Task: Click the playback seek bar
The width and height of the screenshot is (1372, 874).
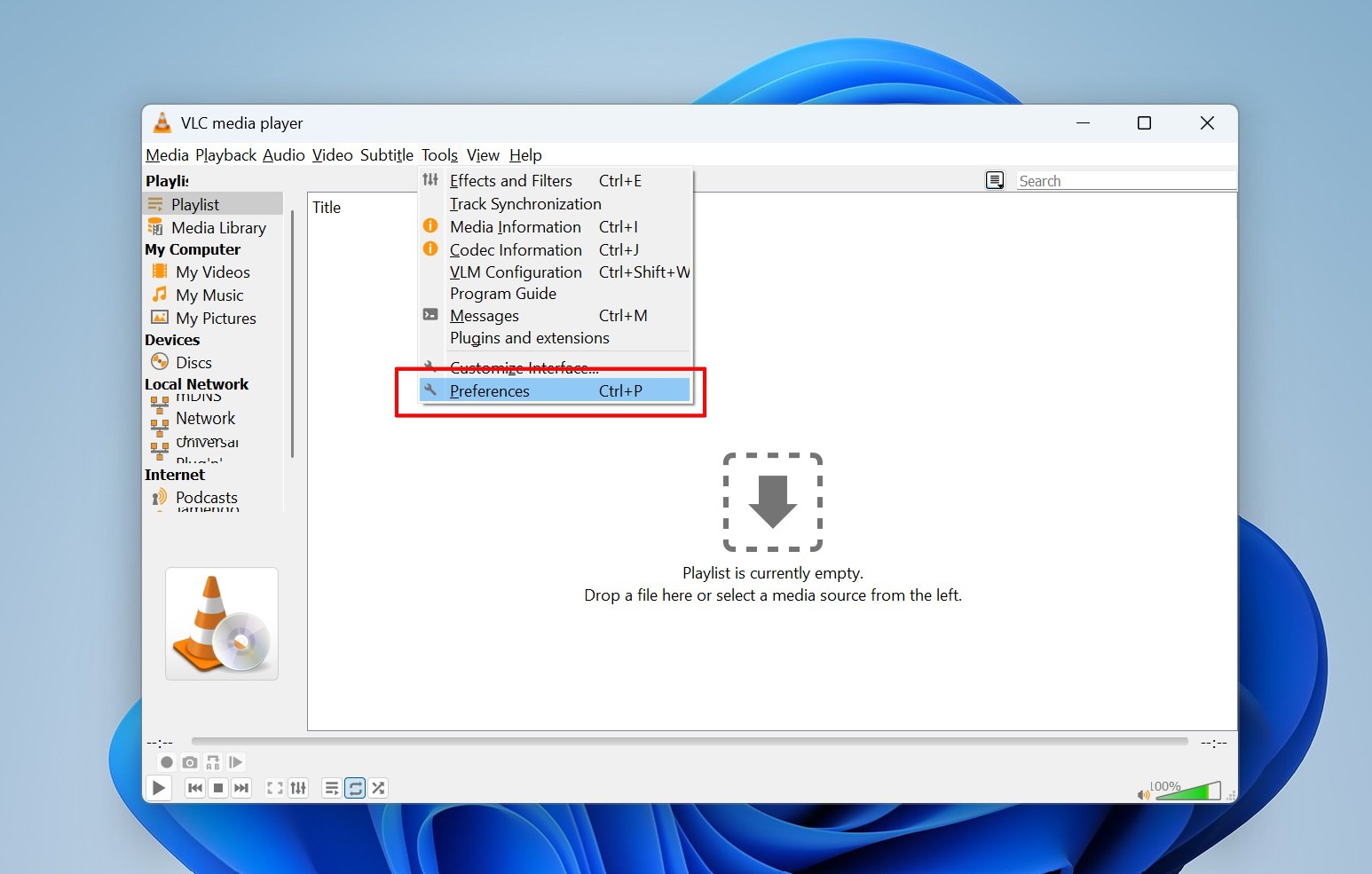Action: 690,741
